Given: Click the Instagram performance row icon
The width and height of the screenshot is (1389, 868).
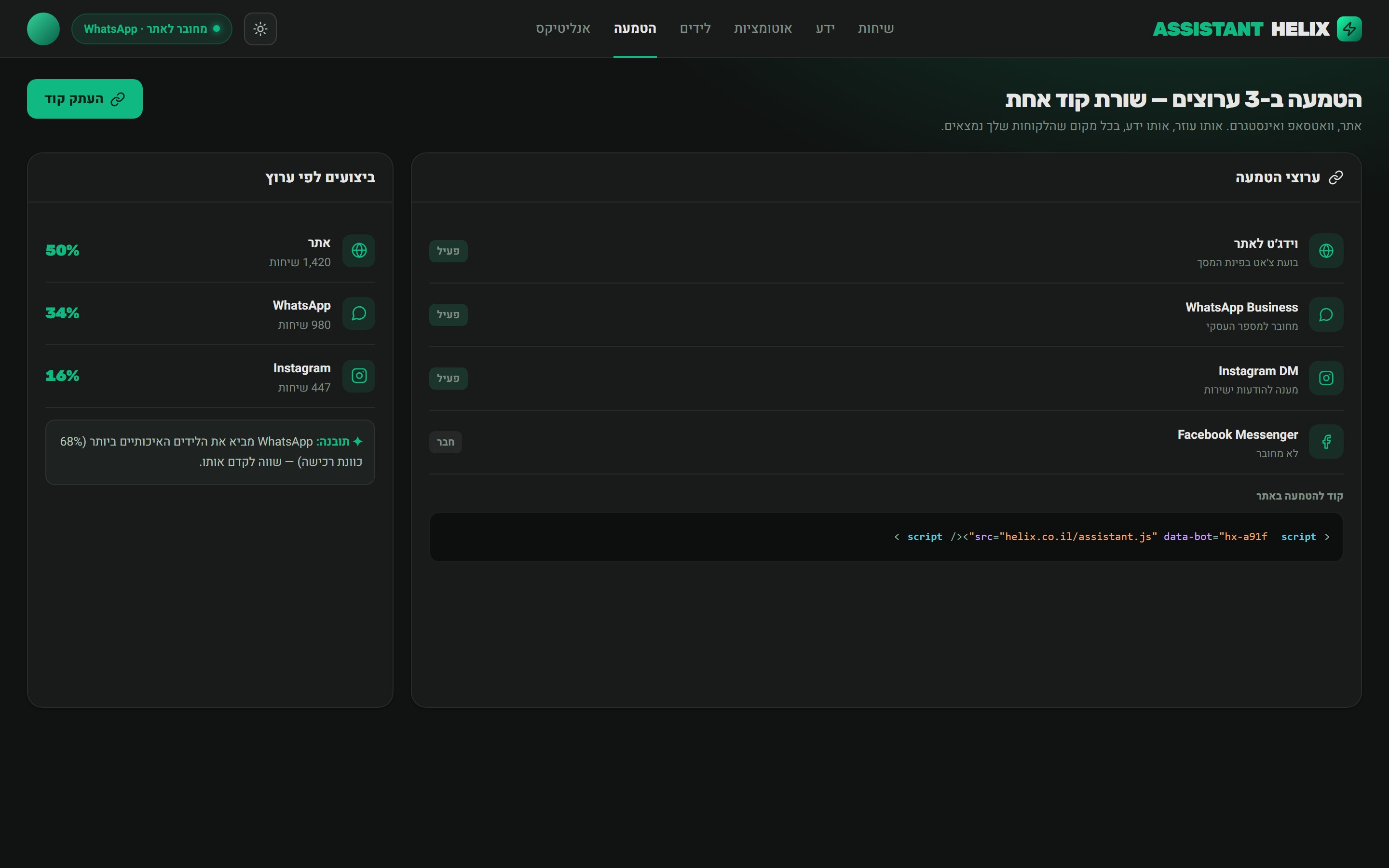Looking at the screenshot, I should point(359,376).
